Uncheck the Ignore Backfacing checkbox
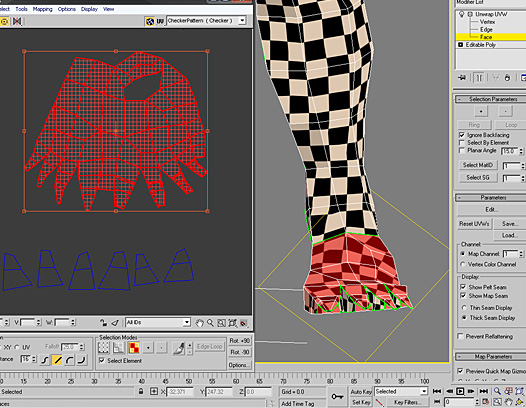526x408 pixels. point(462,135)
